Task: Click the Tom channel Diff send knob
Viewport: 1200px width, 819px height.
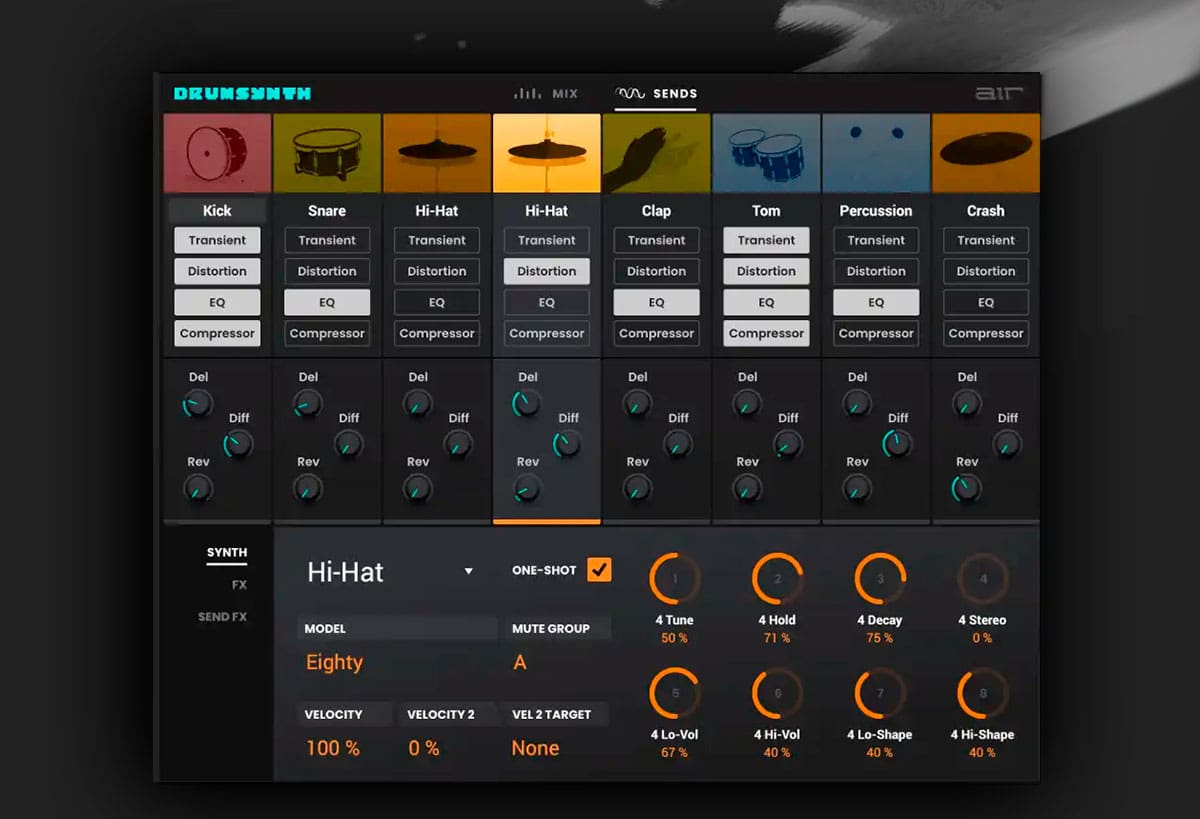Action: point(788,444)
